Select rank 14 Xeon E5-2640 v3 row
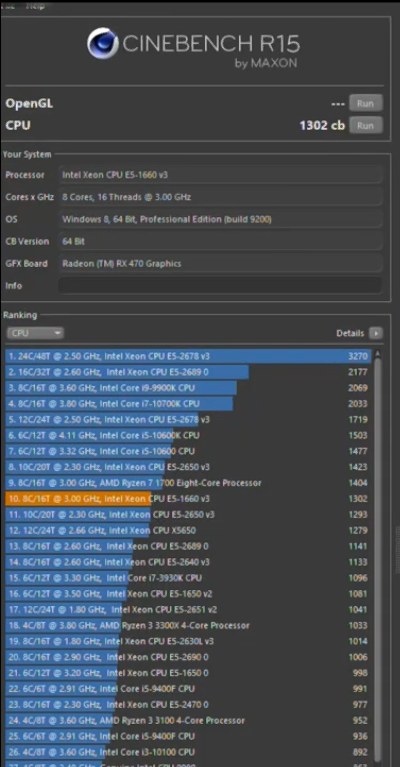The height and width of the screenshot is (767, 400). click(188, 562)
